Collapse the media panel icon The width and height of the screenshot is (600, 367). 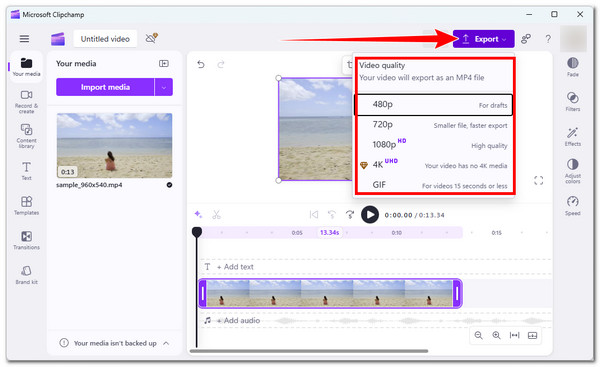click(164, 64)
